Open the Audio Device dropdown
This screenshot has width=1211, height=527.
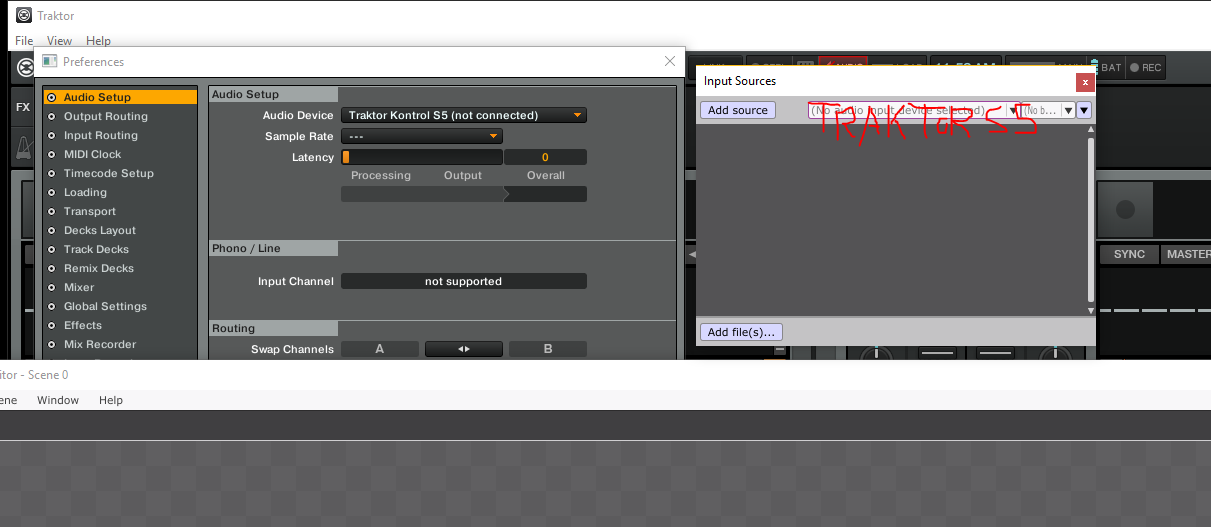point(464,115)
